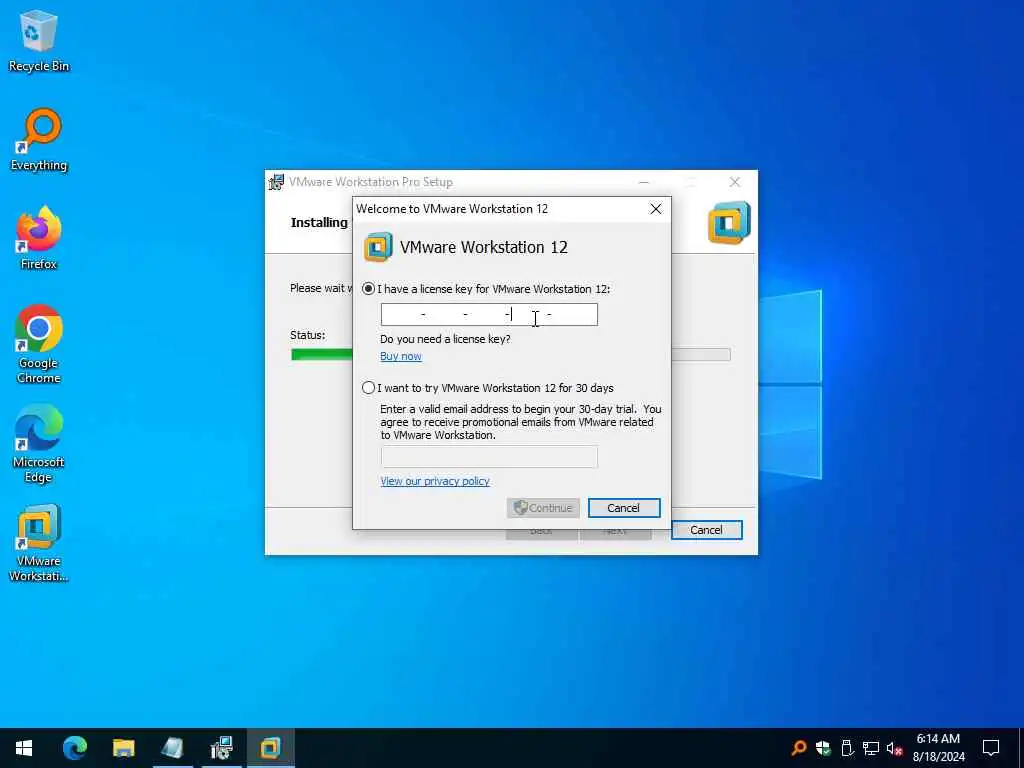Select the 30-day trial radio option
Screen dimensions: 1024x768
pyautogui.click(x=368, y=388)
